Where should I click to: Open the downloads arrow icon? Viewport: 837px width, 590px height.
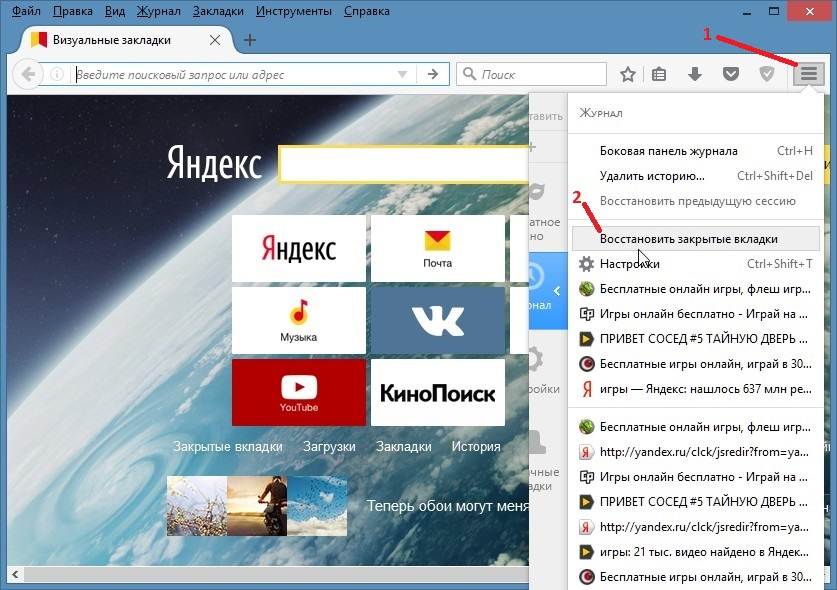tap(694, 74)
